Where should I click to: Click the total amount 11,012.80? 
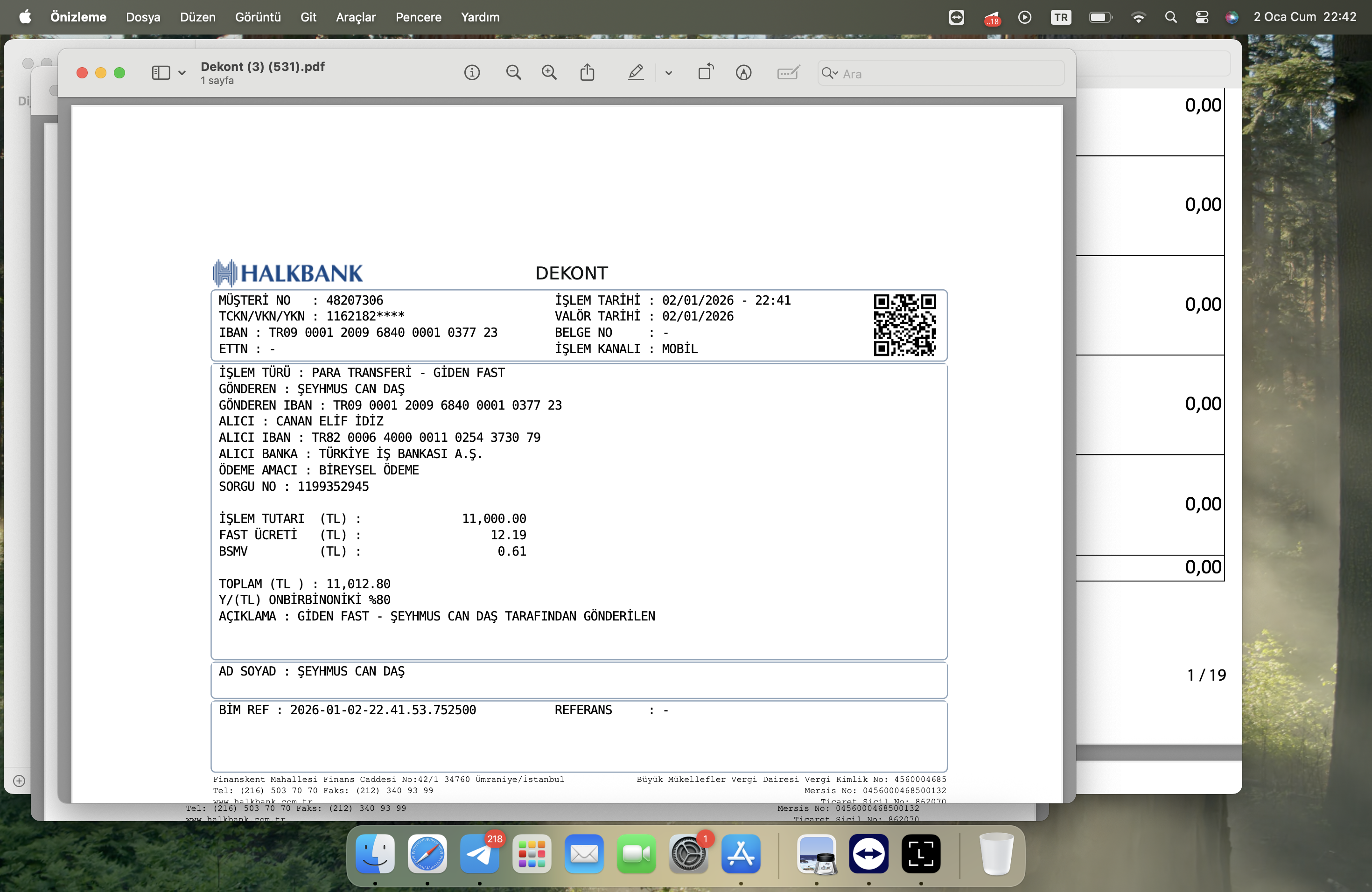click(x=358, y=584)
